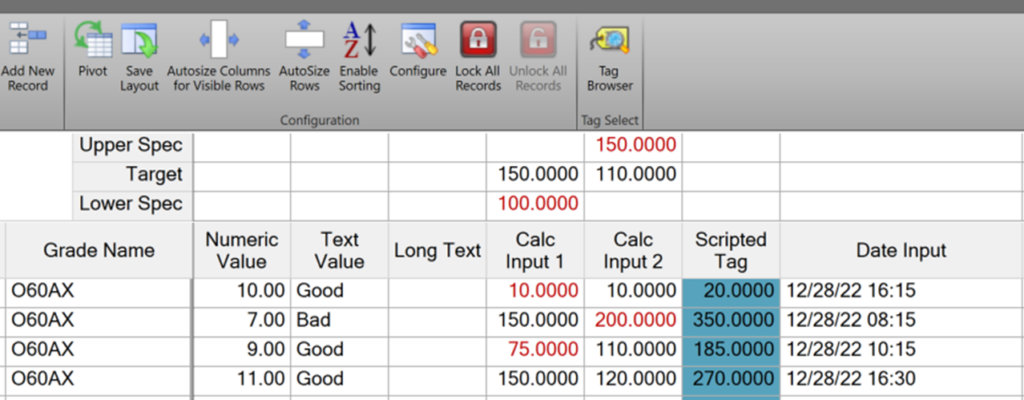Click the Scripted Tag column header
Image resolution: width=1024 pixels, height=400 pixels.
click(731, 250)
